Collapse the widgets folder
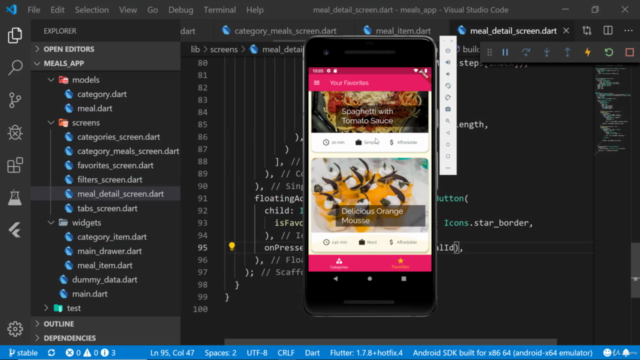Viewport: 640px width, 360px height. click(86, 222)
